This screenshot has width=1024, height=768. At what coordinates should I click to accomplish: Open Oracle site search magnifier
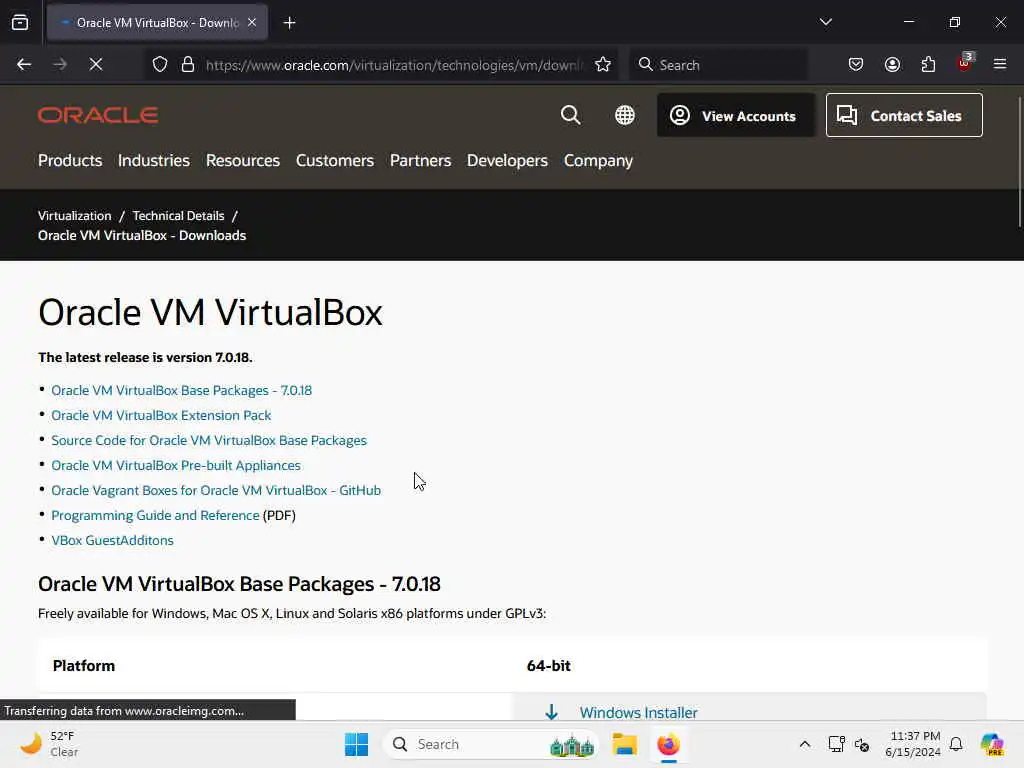point(570,115)
